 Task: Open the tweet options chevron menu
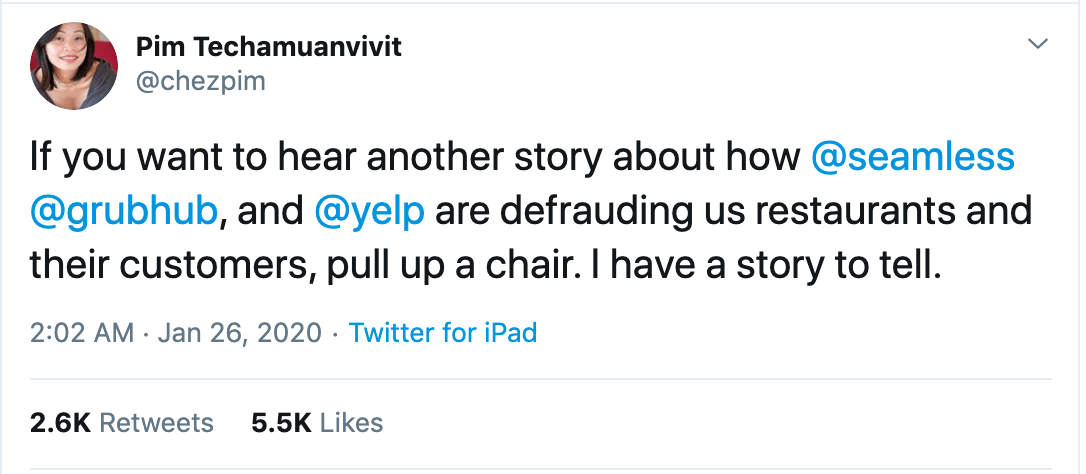[x=1038, y=44]
